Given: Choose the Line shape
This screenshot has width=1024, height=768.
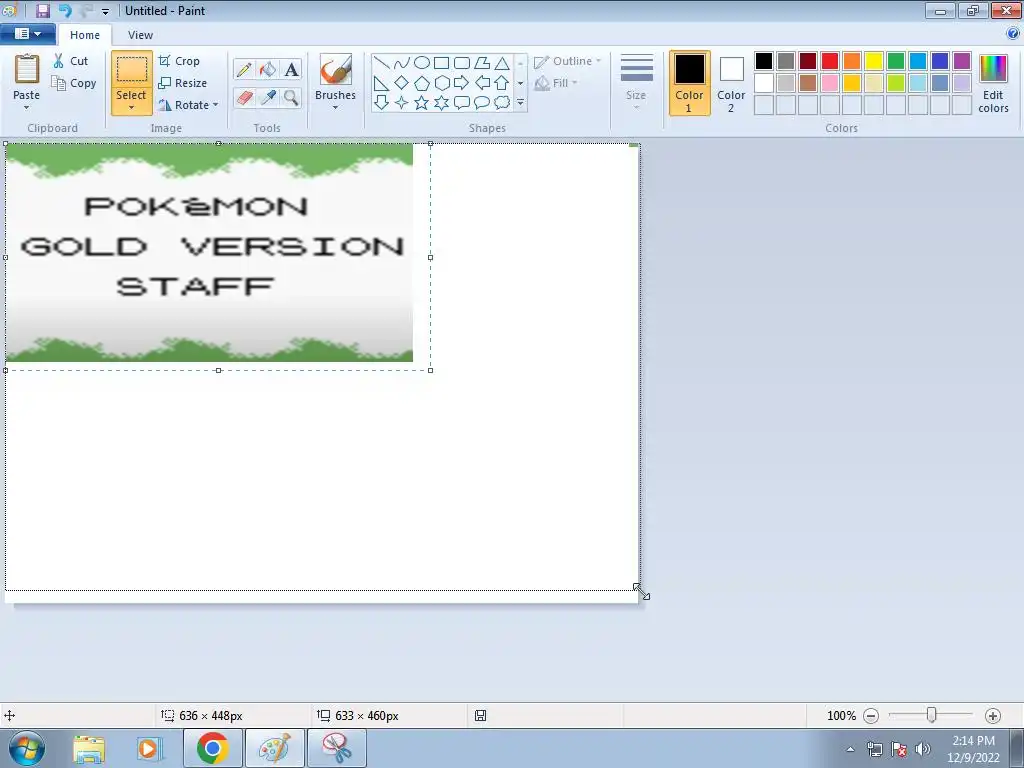Looking at the screenshot, I should [x=382, y=63].
